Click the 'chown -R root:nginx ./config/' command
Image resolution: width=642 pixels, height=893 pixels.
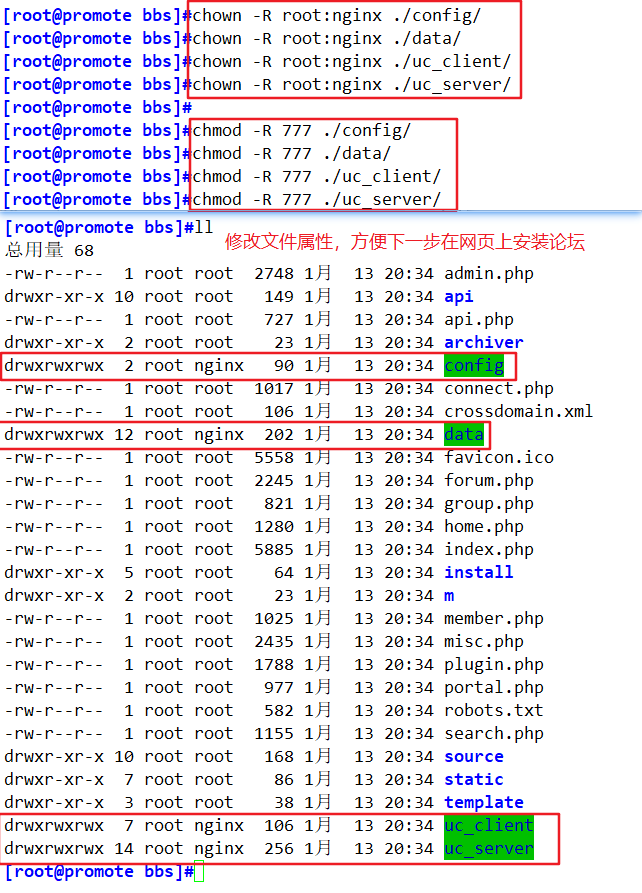click(337, 15)
